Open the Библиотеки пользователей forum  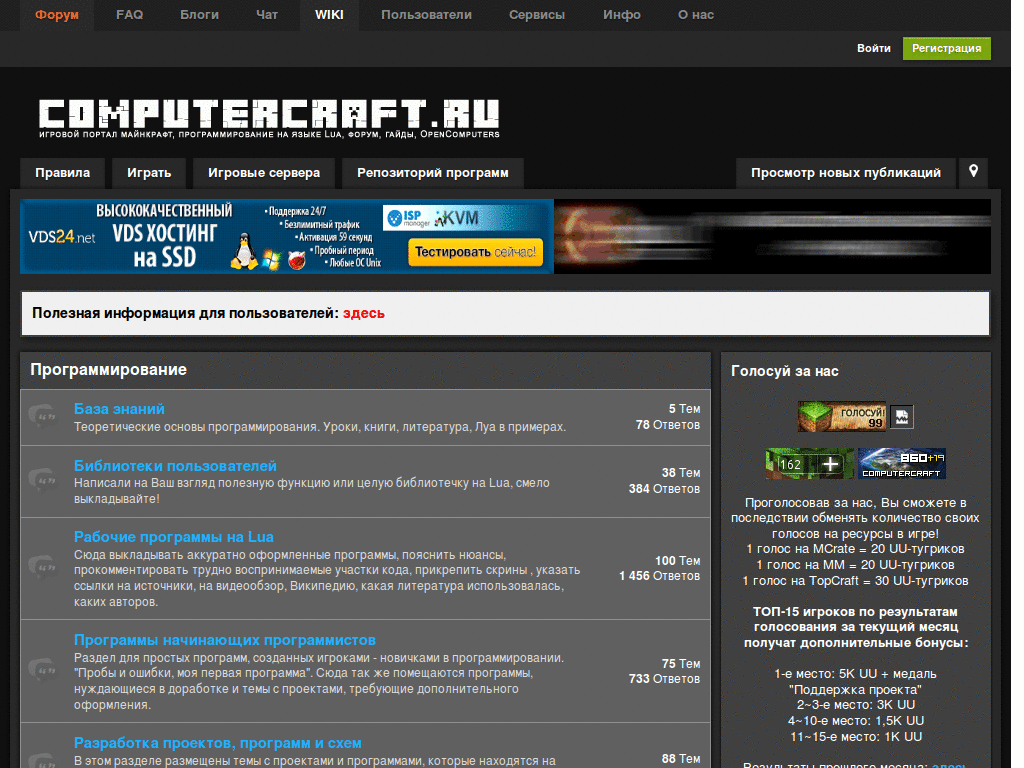click(x=175, y=466)
